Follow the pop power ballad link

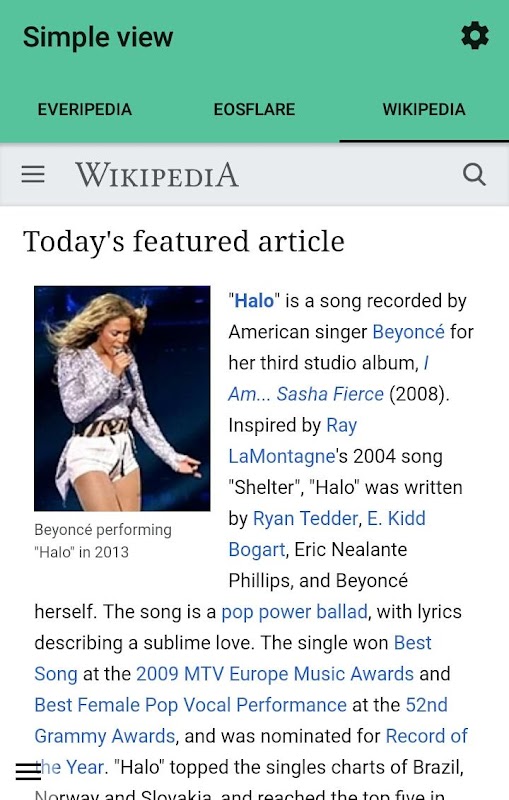[x=294, y=612]
